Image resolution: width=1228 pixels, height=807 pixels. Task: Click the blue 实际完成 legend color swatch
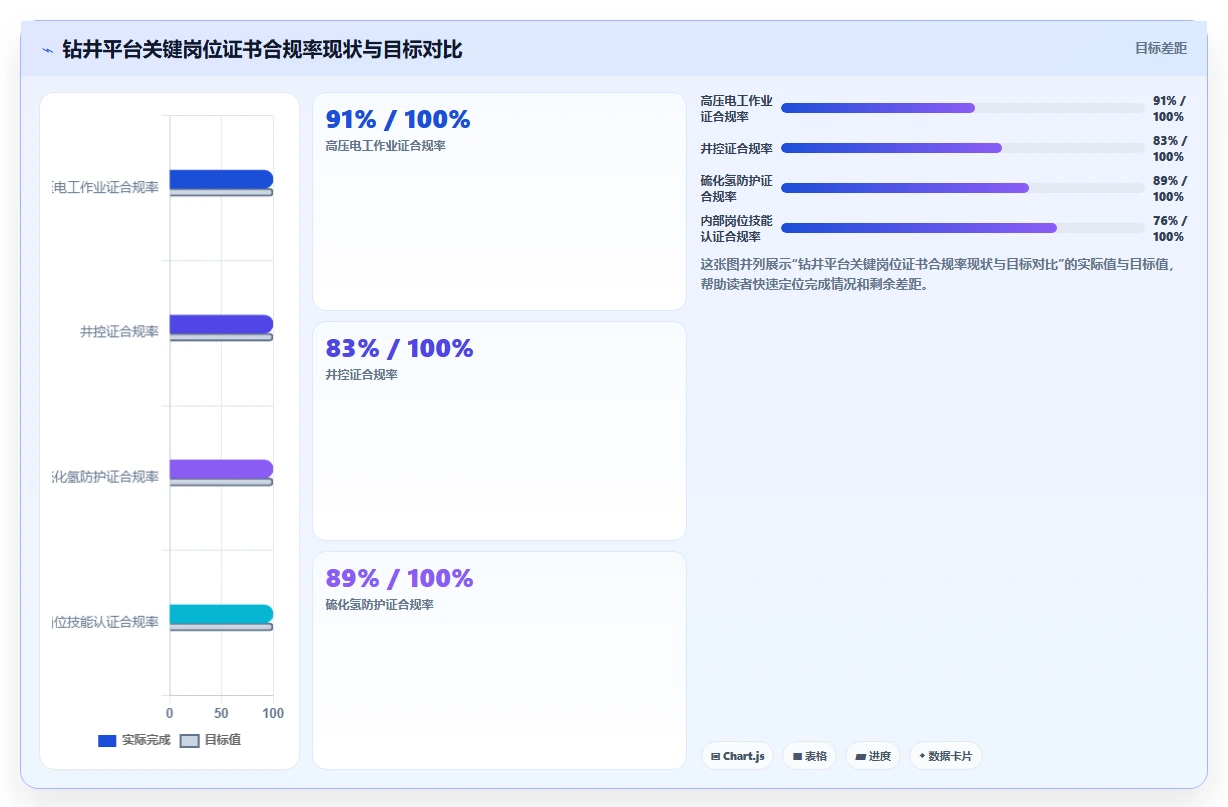107,741
